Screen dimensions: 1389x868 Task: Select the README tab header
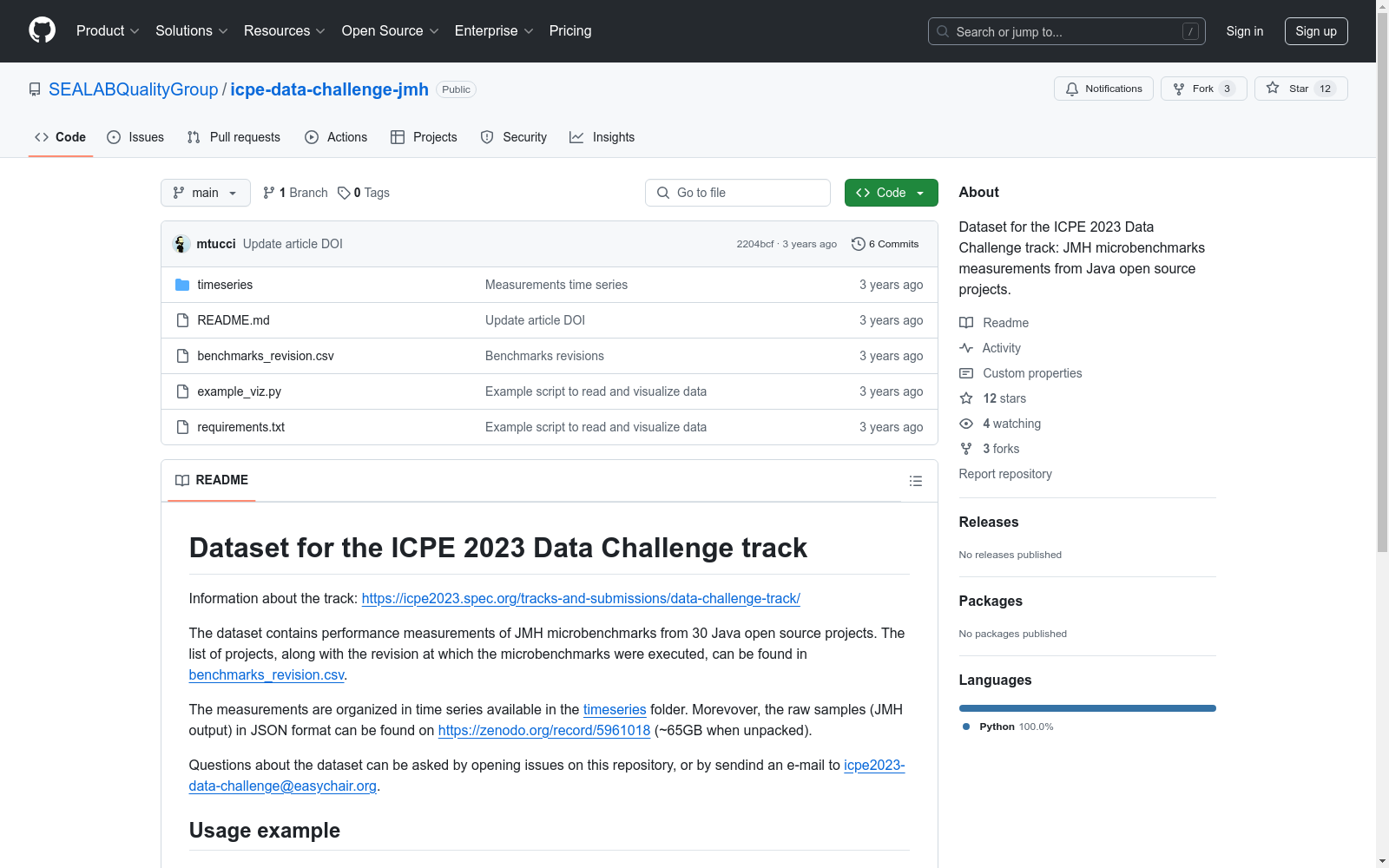212,480
